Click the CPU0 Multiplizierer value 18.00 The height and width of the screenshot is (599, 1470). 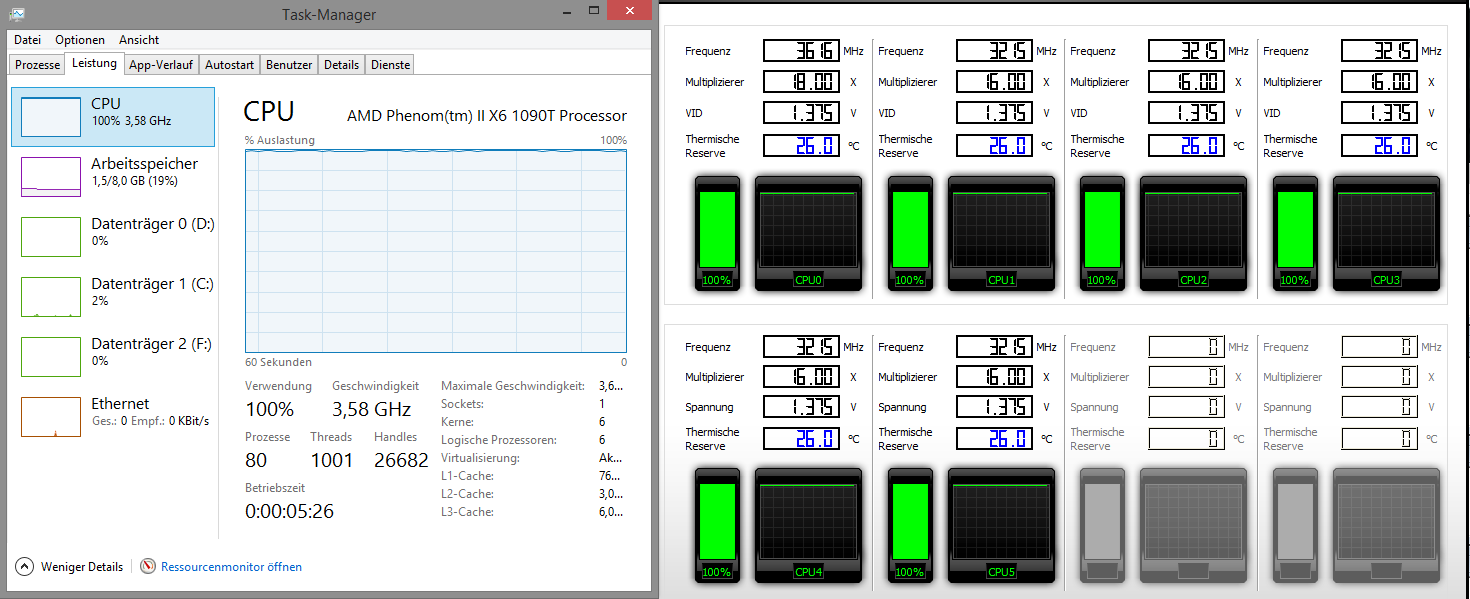point(801,82)
